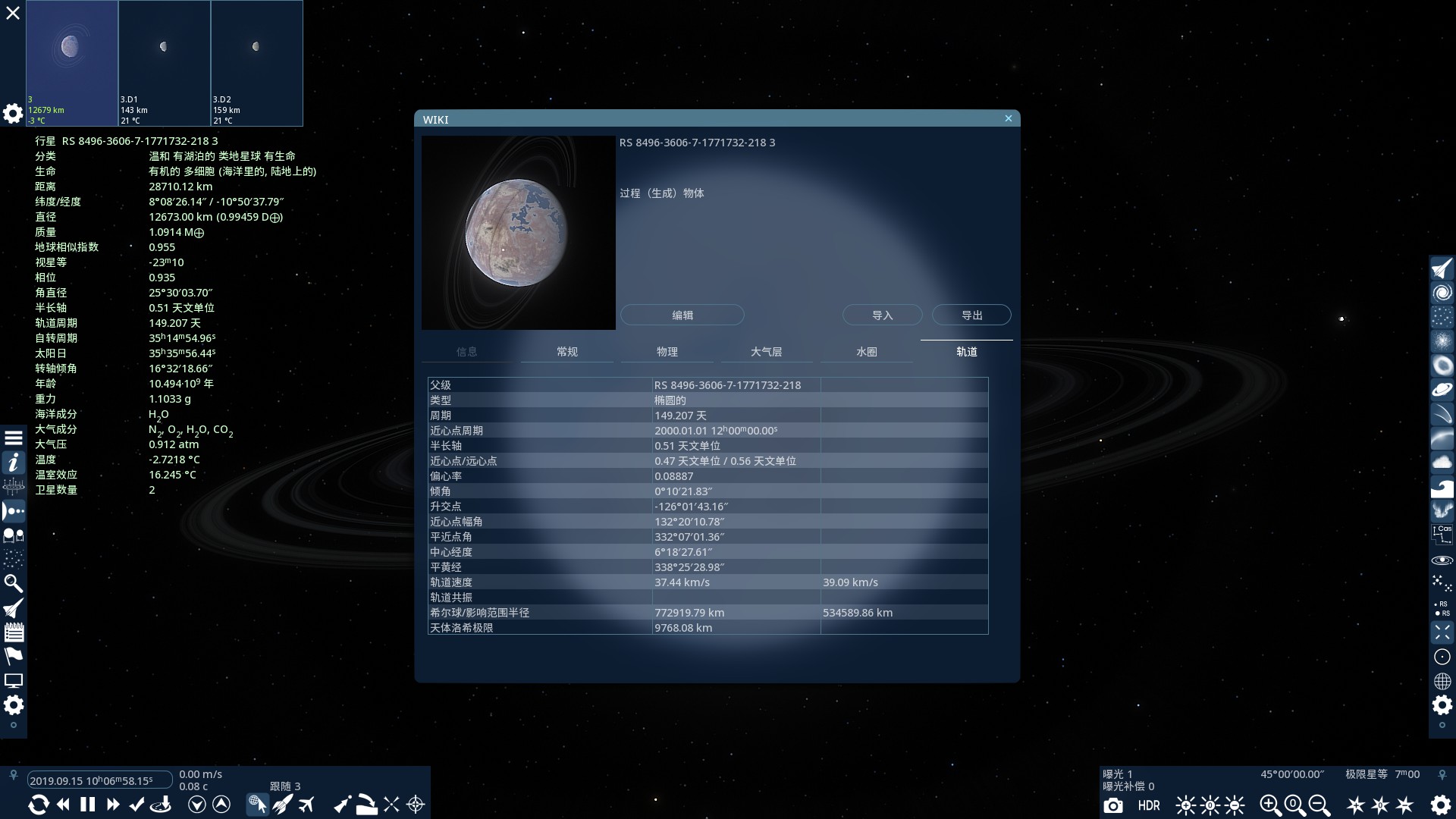This screenshot has height=819, width=1456.
Task: Select moon 3.D1 thumbnail
Action: pos(165,63)
